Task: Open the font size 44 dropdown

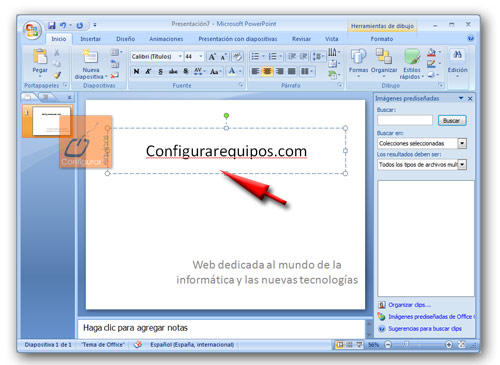Action: pyautogui.click(x=200, y=56)
